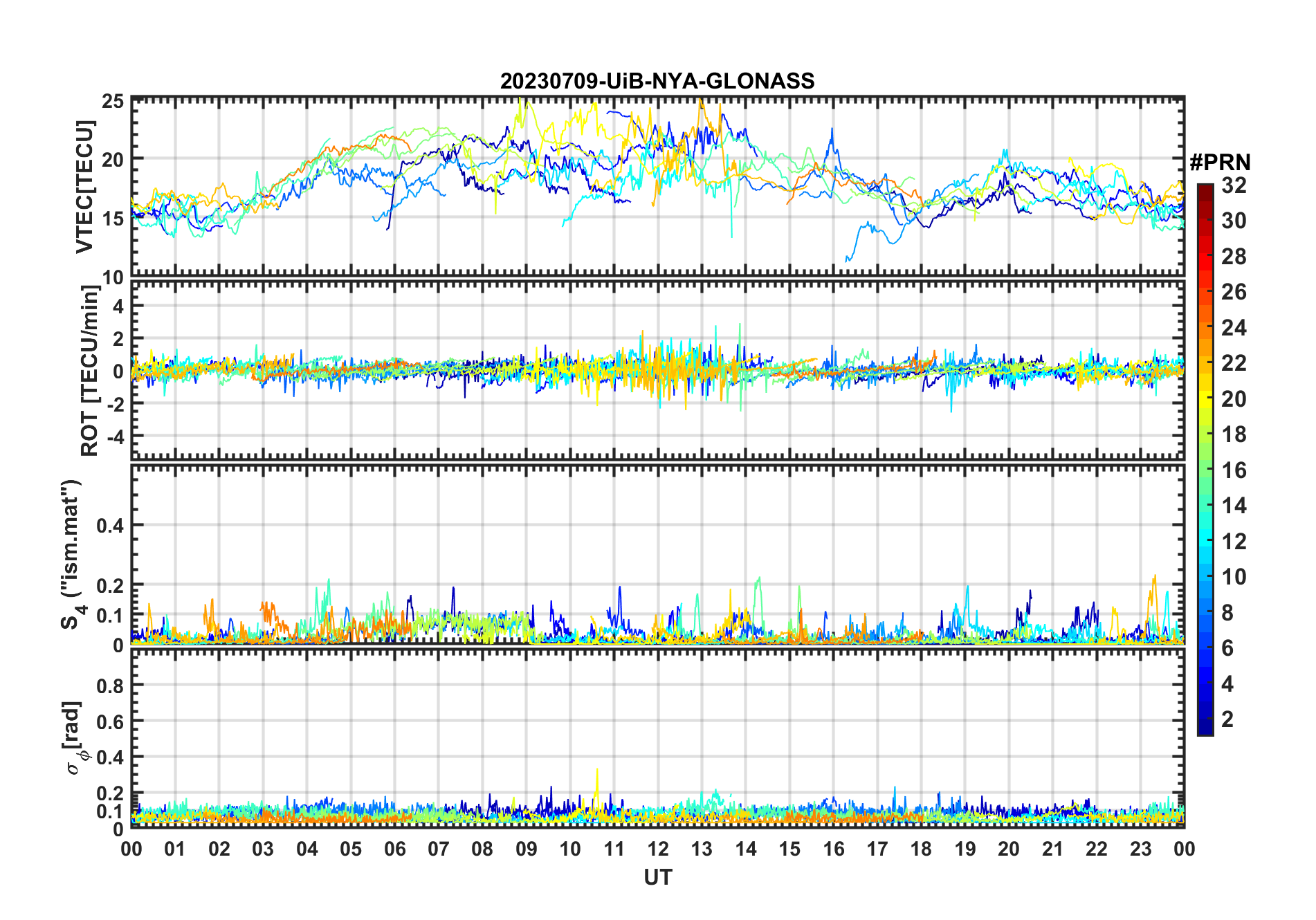Screen dimensions: 1316x920
Task: Click inside the VTEC time-series panel
Action: pyautogui.click(x=658, y=187)
